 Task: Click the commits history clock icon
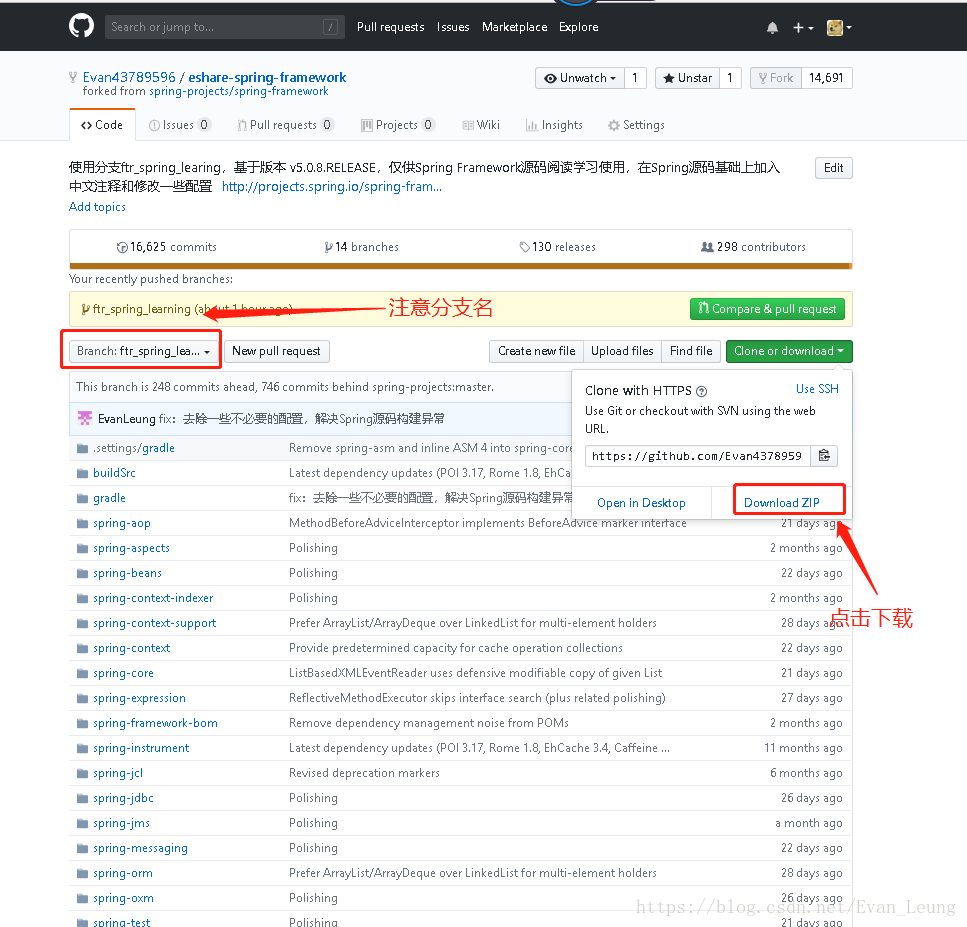coord(122,247)
